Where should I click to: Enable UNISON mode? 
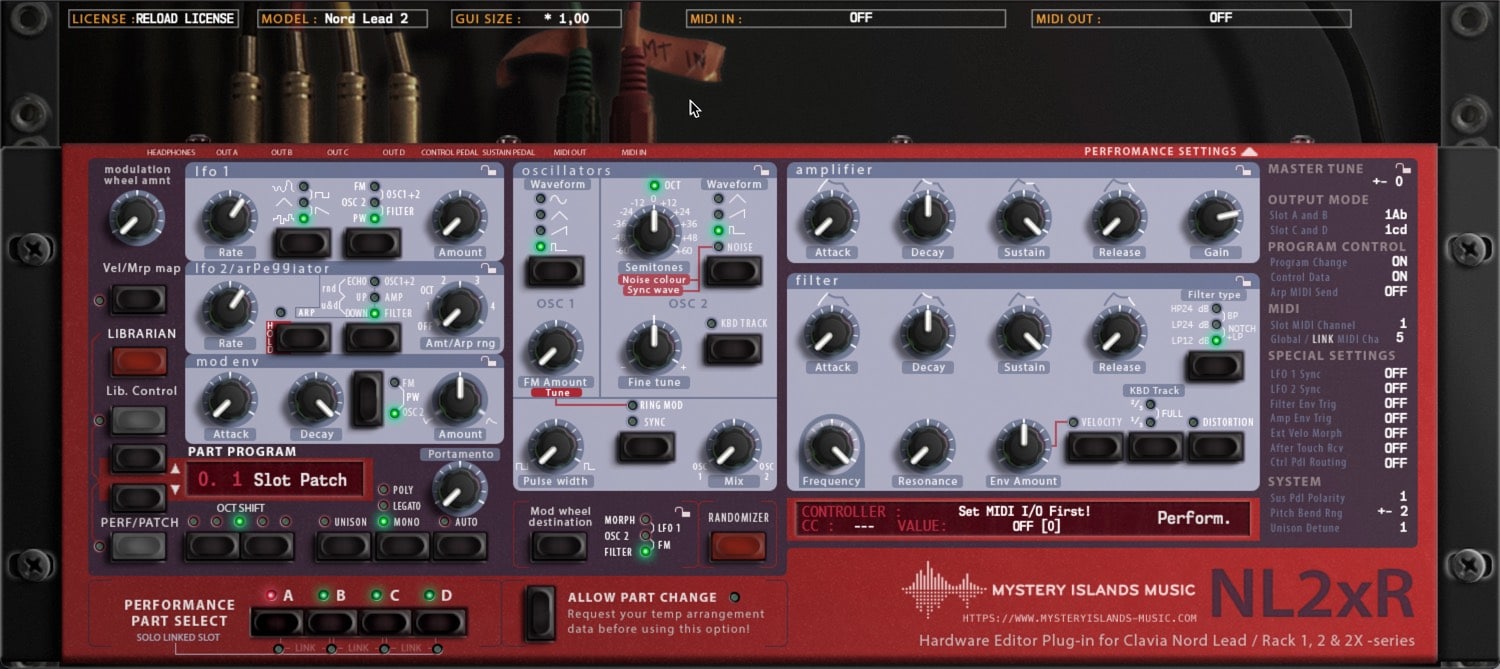342,545
